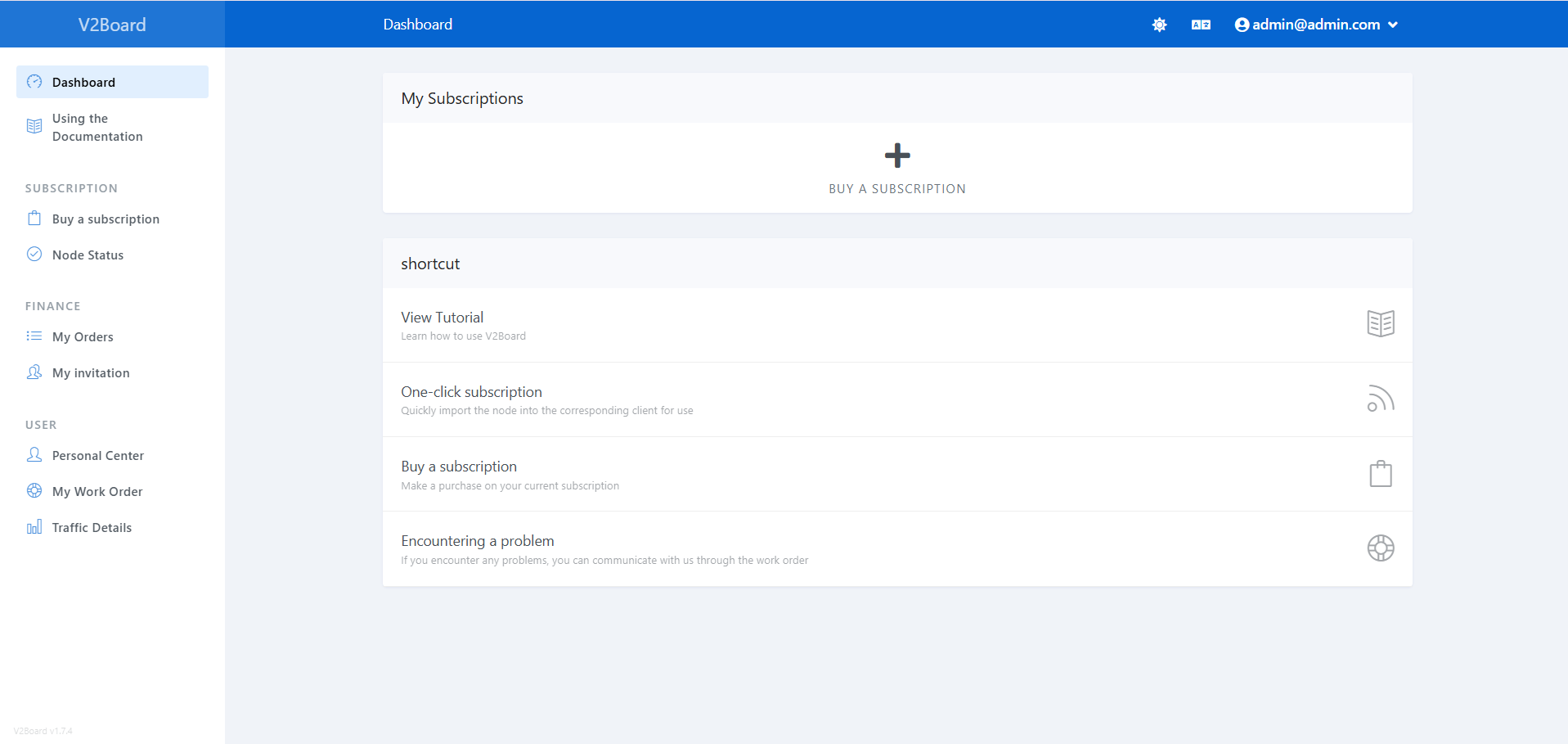Click the book icon next to View Tutorial
This screenshot has height=744, width=1568.
(1381, 323)
